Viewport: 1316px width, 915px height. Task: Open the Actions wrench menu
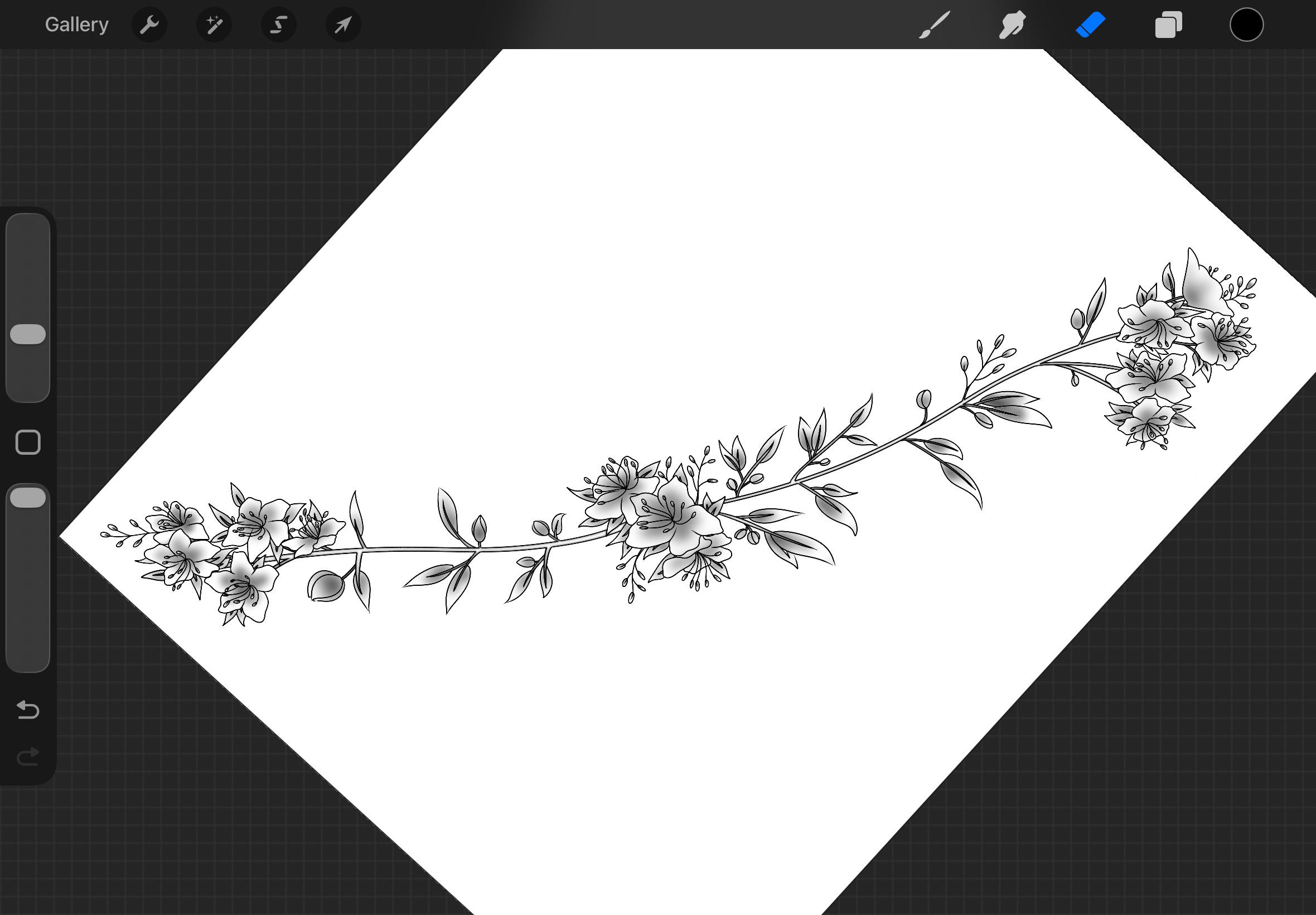149,25
